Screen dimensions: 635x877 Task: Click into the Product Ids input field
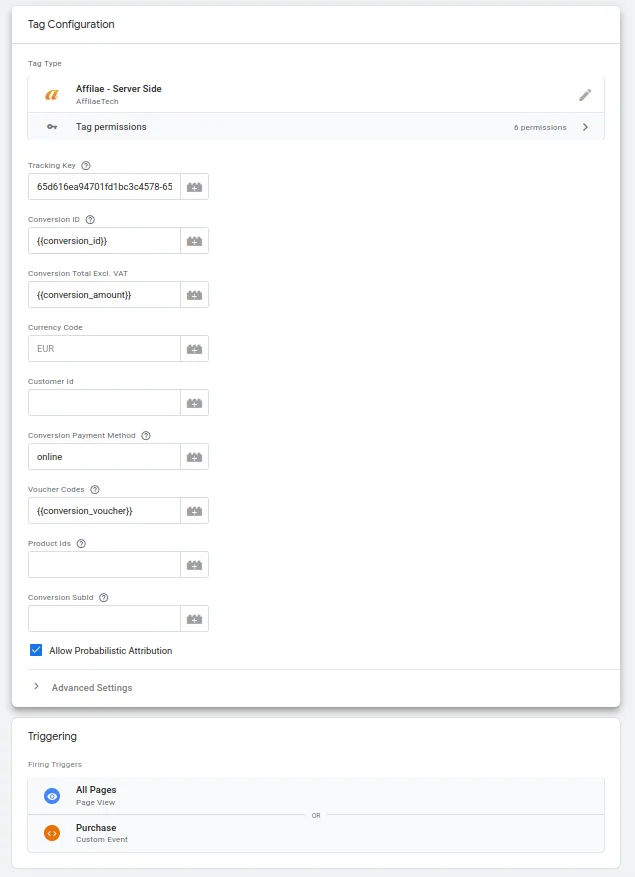pyautogui.click(x=104, y=565)
